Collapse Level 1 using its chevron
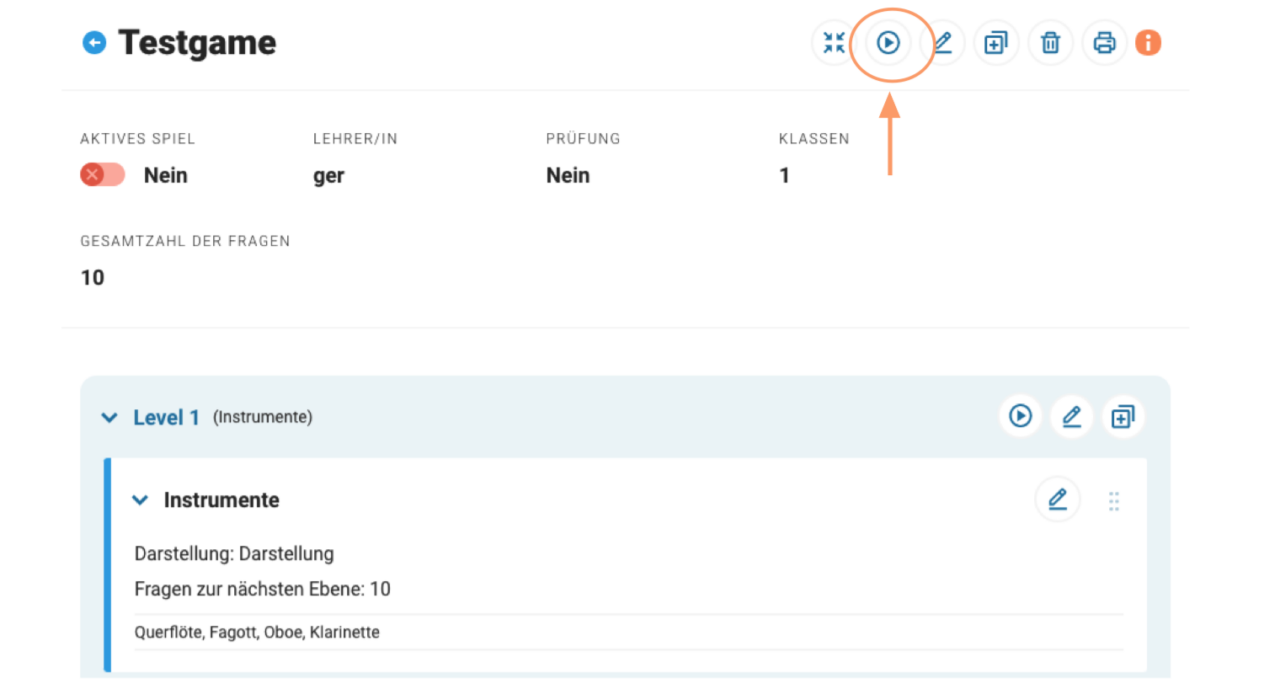 (x=109, y=418)
